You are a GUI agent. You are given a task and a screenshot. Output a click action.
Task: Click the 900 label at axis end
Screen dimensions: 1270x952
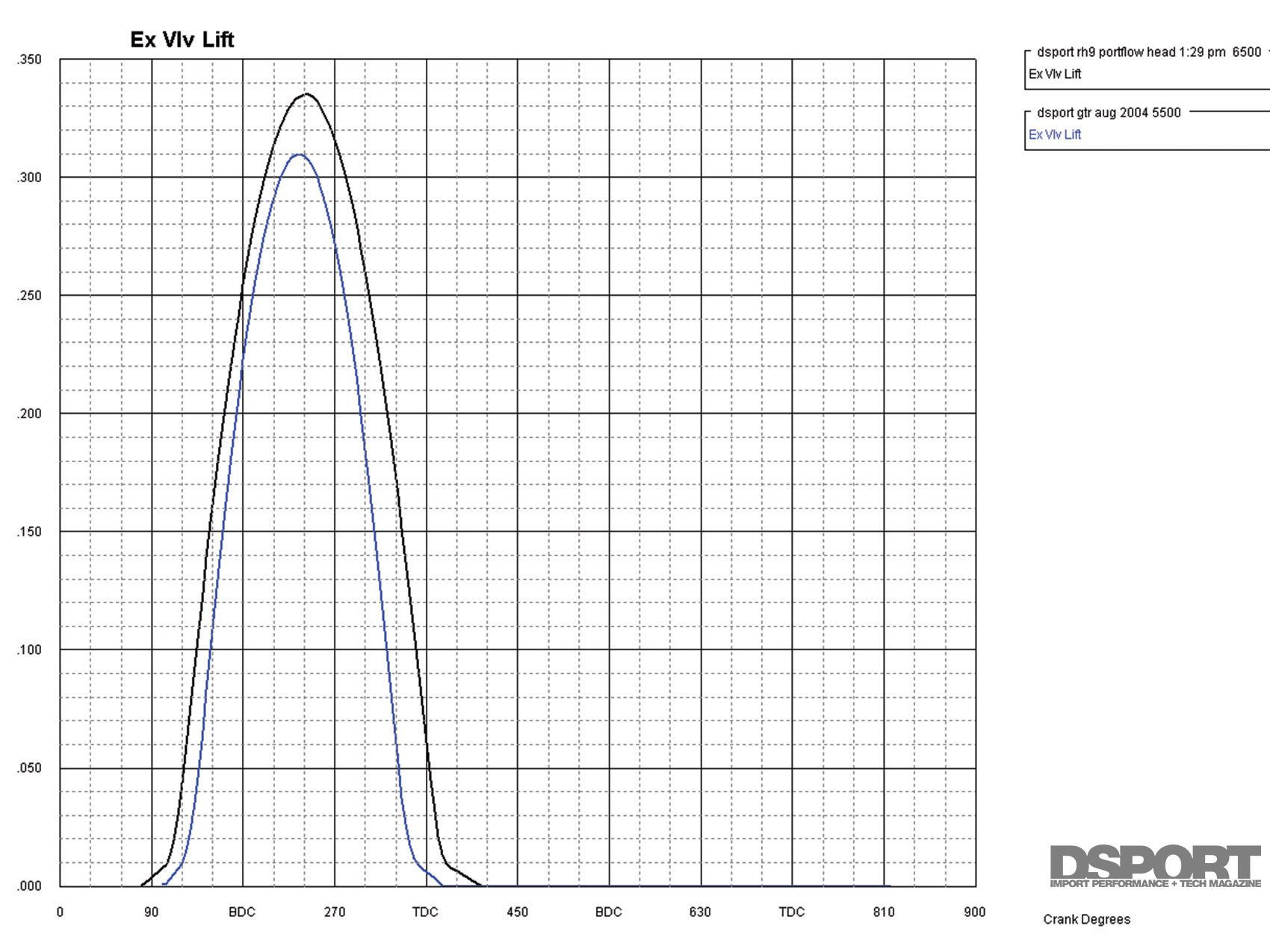[974, 912]
